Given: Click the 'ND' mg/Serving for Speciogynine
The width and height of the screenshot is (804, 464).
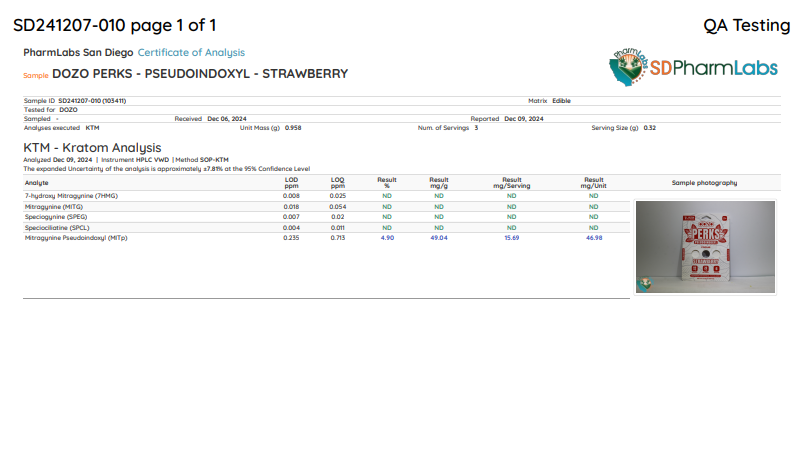Looking at the screenshot, I should 512,217.
